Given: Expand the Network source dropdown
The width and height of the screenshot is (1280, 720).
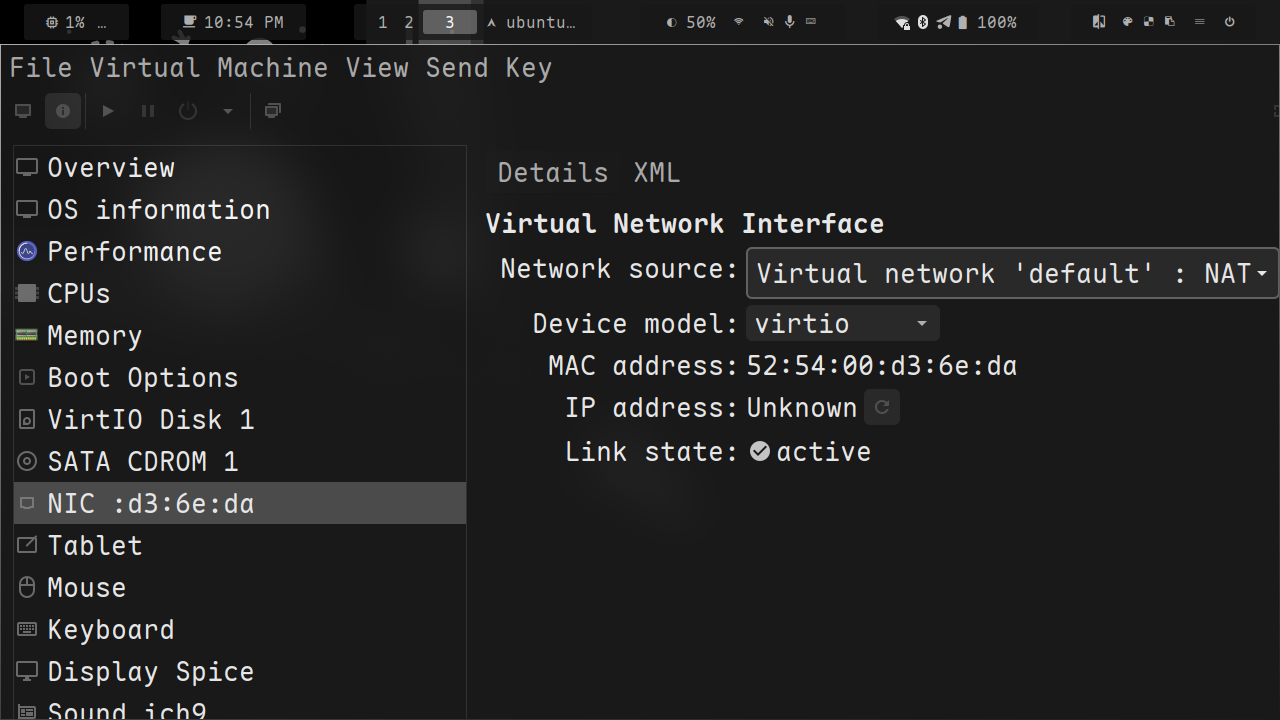Looking at the screenshot, I should coord(1012,274).
